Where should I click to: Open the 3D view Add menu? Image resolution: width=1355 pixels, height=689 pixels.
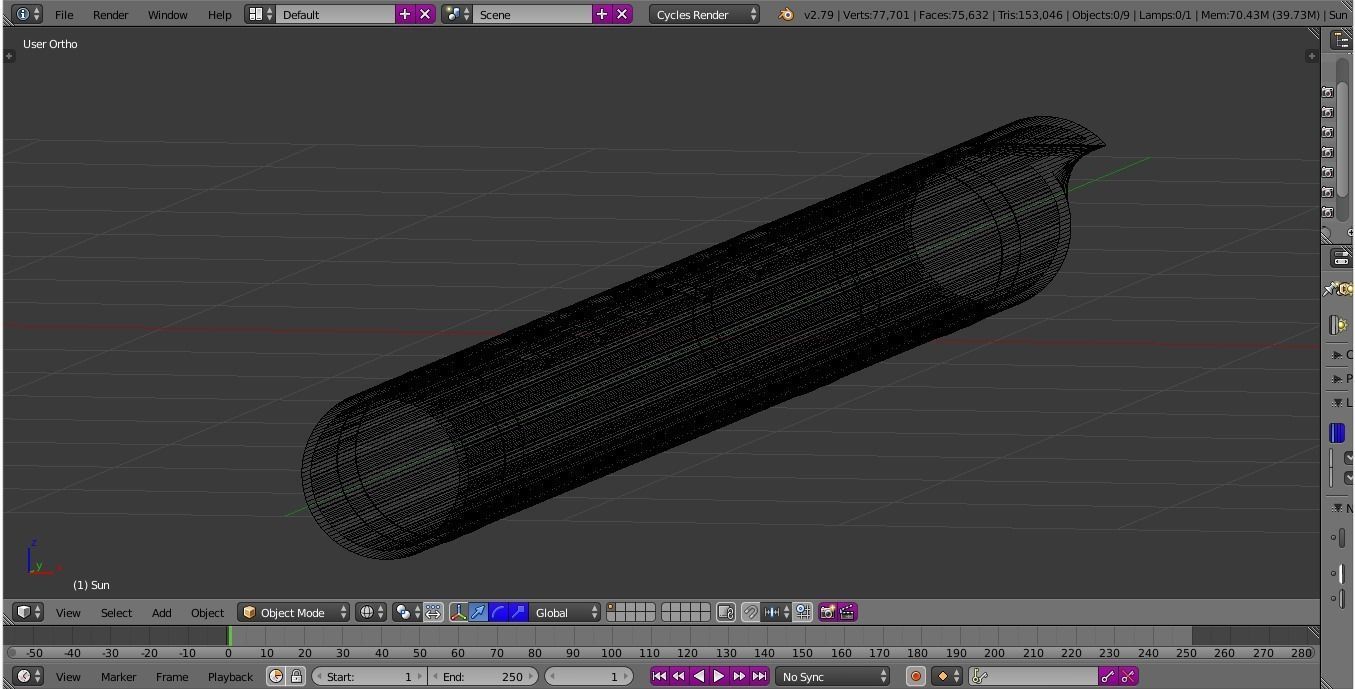[x=161, y=612]
